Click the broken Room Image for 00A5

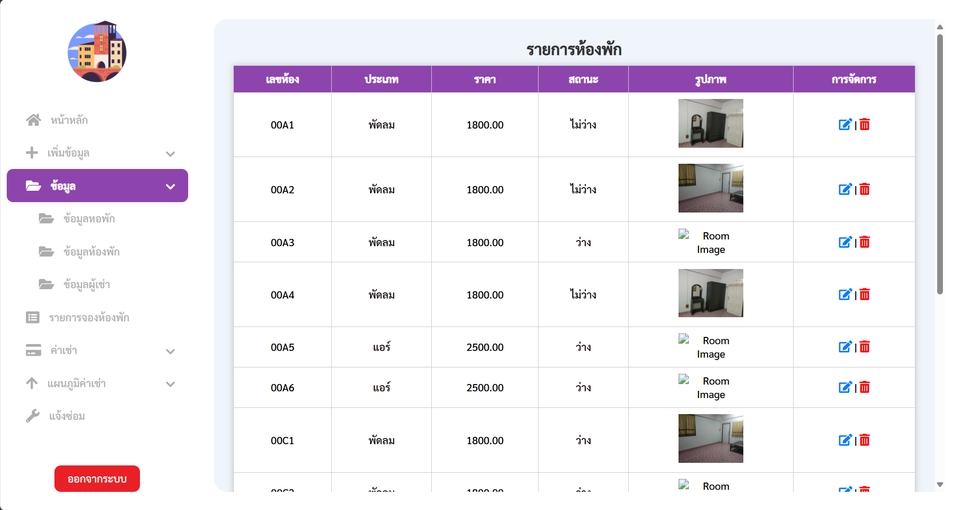click(711, 347)
